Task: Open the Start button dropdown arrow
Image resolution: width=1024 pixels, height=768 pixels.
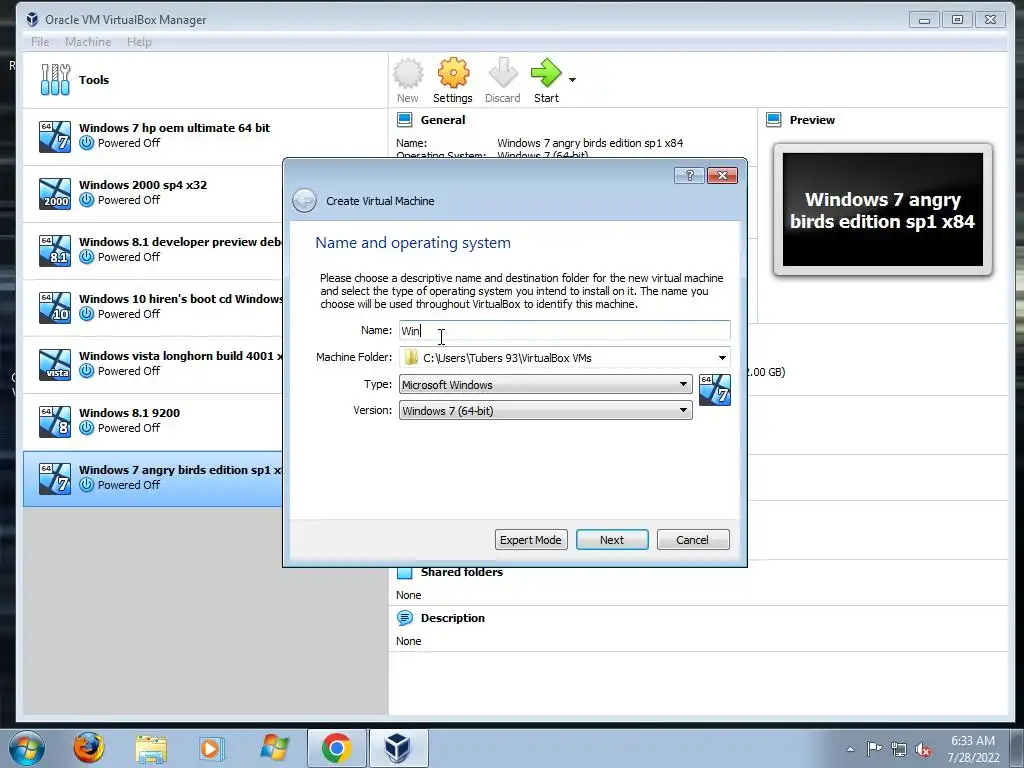Action: click(572, 80)
